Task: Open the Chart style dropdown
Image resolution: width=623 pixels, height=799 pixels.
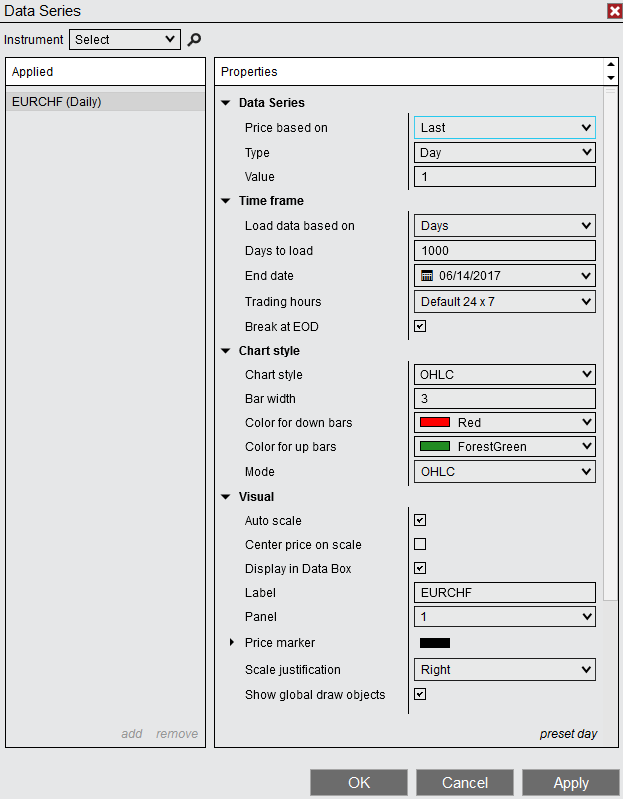Action: (505, 375)
